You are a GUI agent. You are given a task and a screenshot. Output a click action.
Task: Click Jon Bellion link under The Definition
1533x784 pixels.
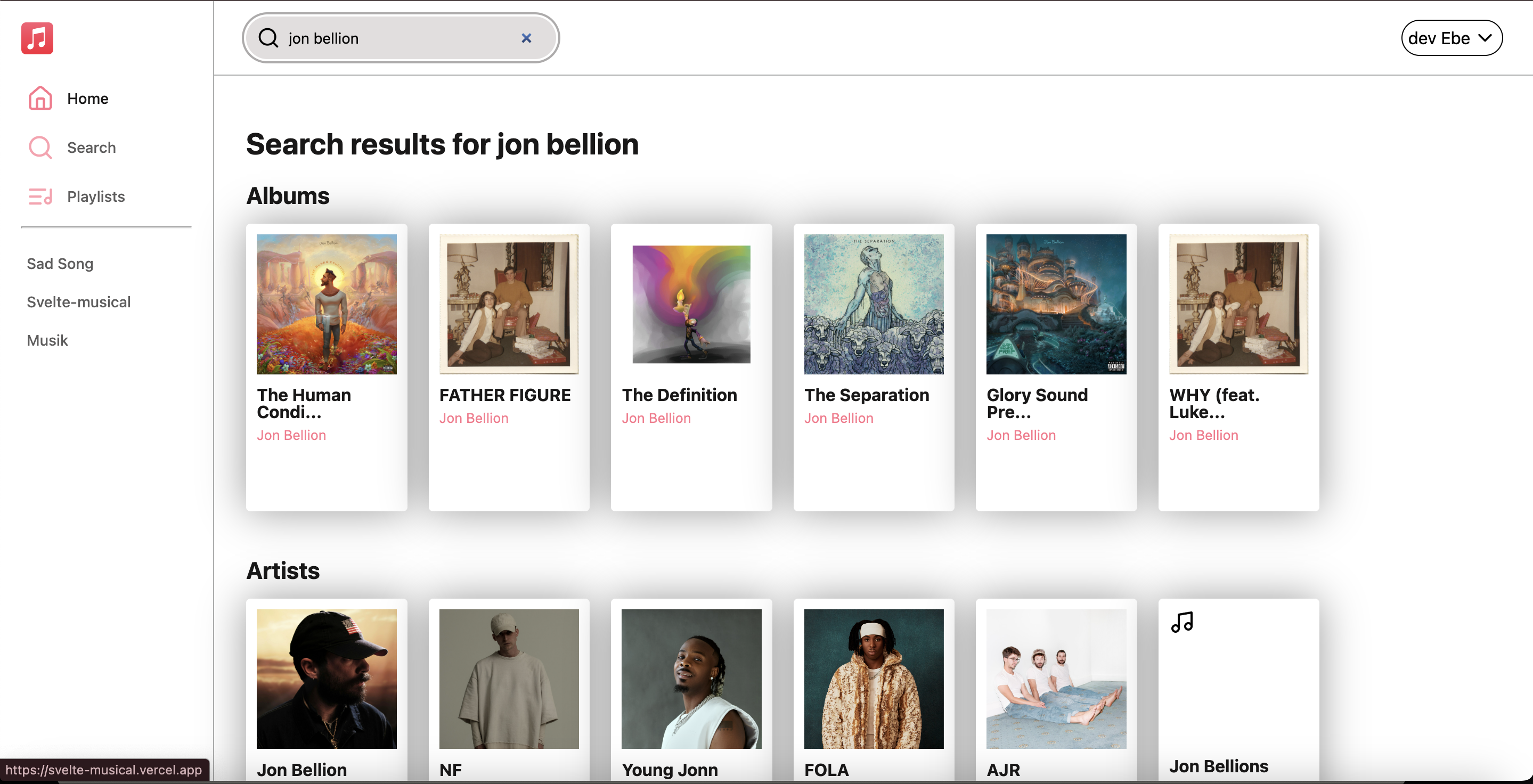point(656,418)
